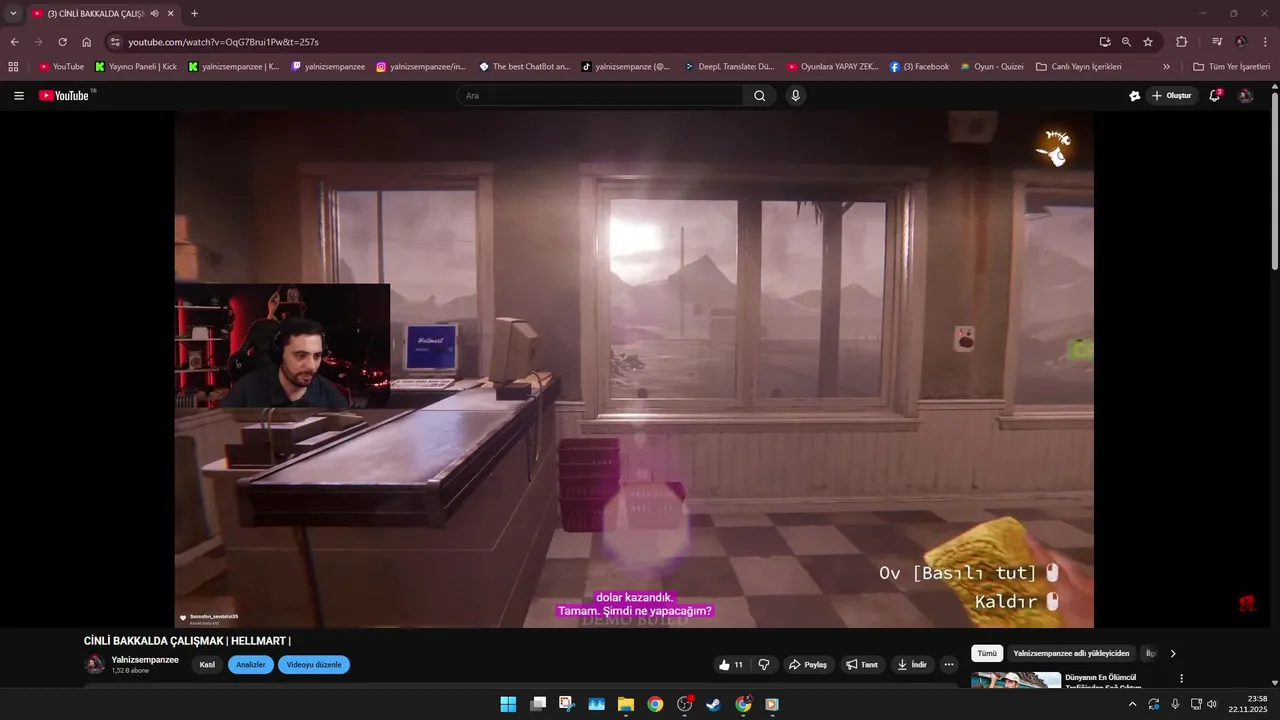Click the YouTube search magnifier button
This screenshot has width=1280, height=720.
(x=759, y=96)
